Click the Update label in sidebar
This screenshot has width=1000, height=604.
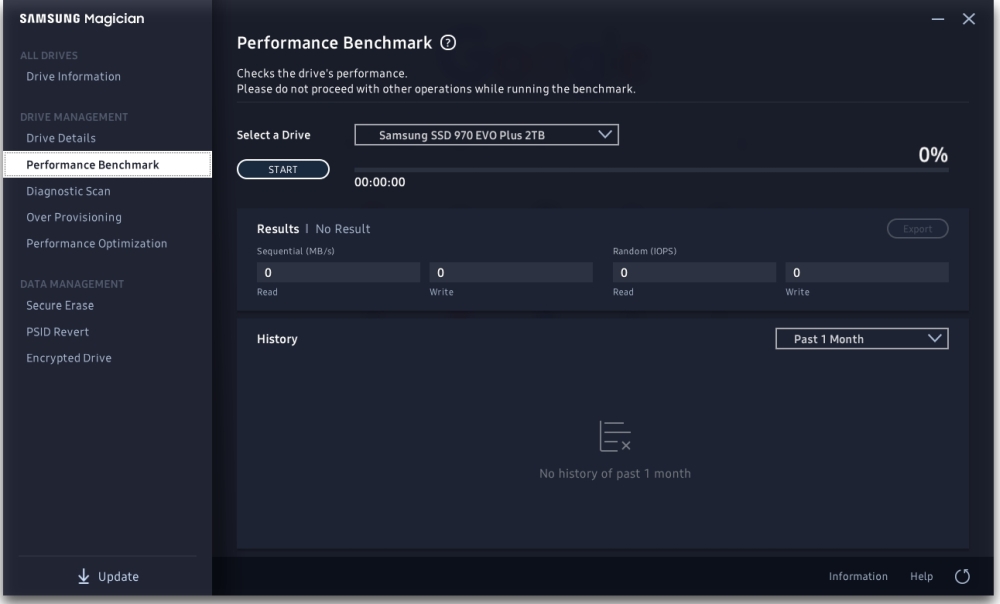coord(118,577)
